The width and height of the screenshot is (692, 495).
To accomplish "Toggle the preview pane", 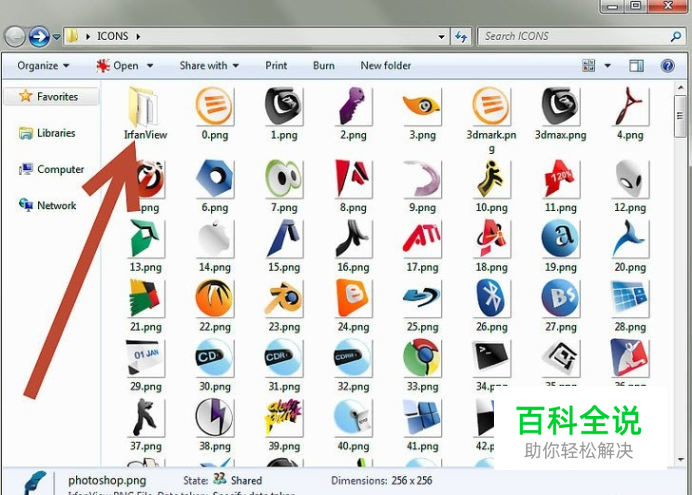I will point(636,66).
